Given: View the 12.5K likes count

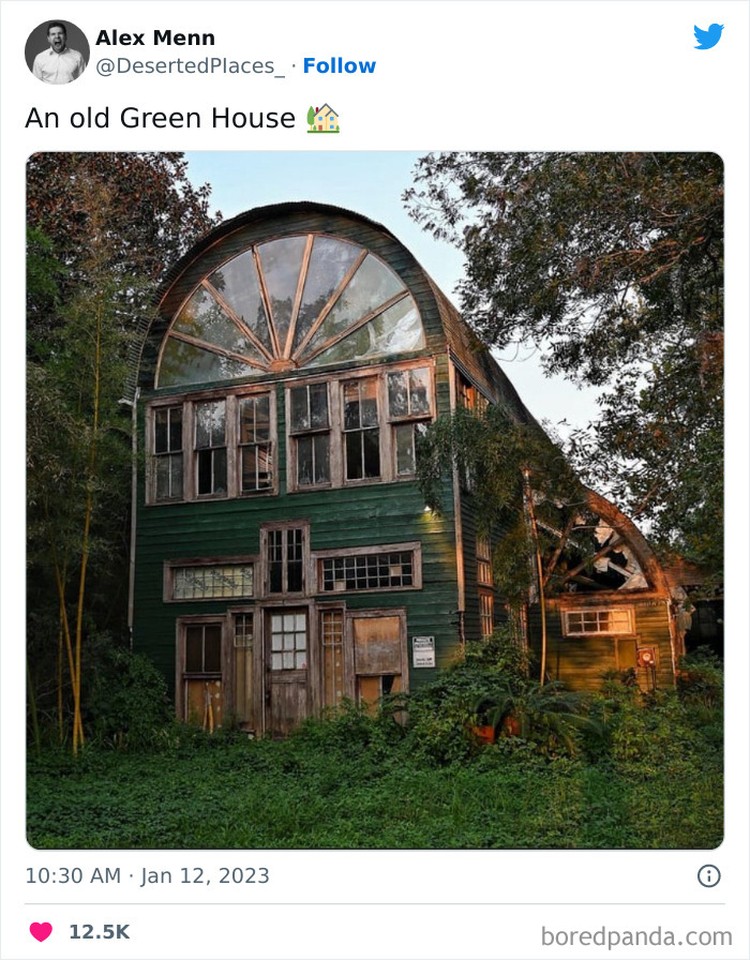Looking at the screenshot, I should point(99,932).
